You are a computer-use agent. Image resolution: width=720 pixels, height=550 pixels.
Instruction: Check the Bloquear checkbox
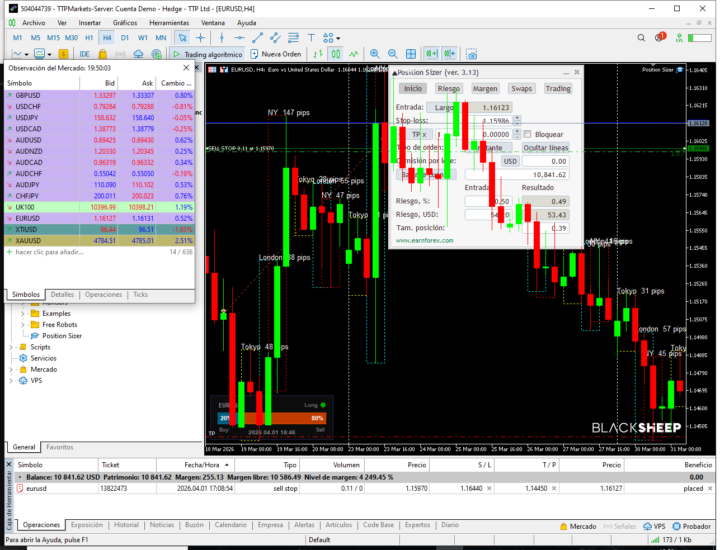528,134
